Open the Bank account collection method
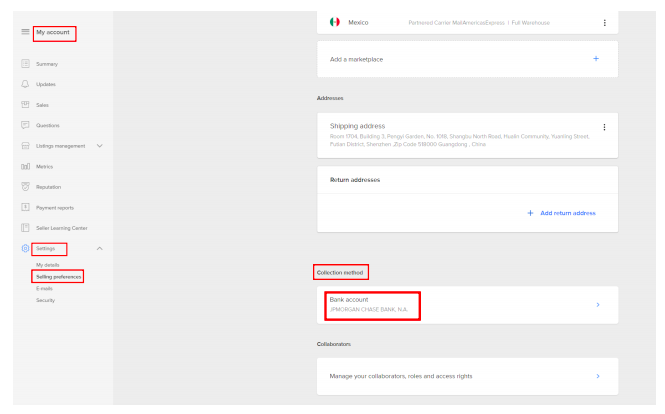The image size is (665, 414). (467, 305)
